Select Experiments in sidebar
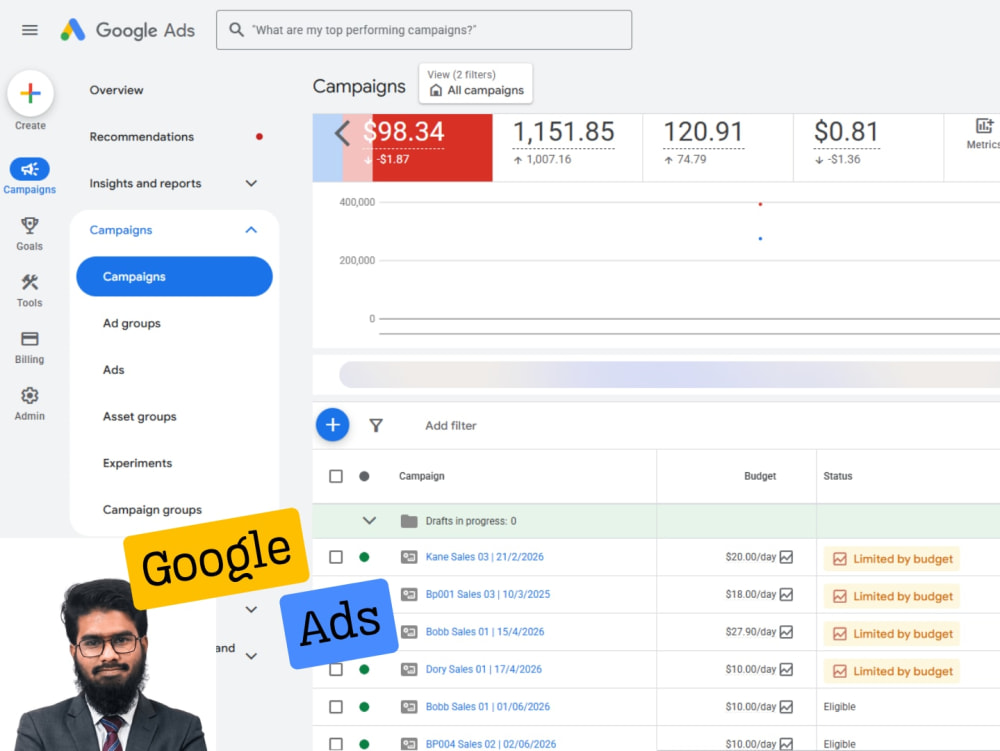This screenshot has width=1000, height=751. [137, 463]
